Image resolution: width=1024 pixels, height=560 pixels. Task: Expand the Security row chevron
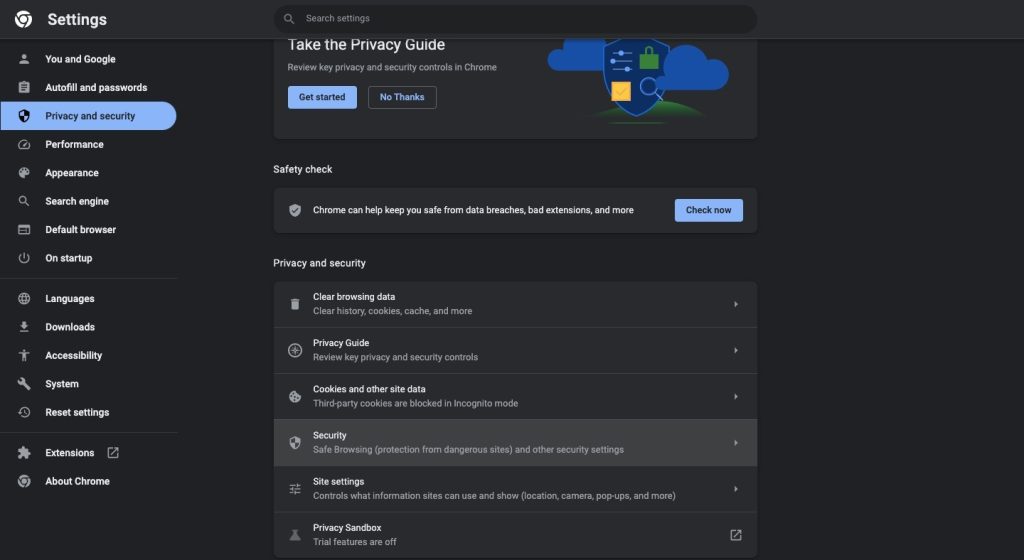pos(735,443)
